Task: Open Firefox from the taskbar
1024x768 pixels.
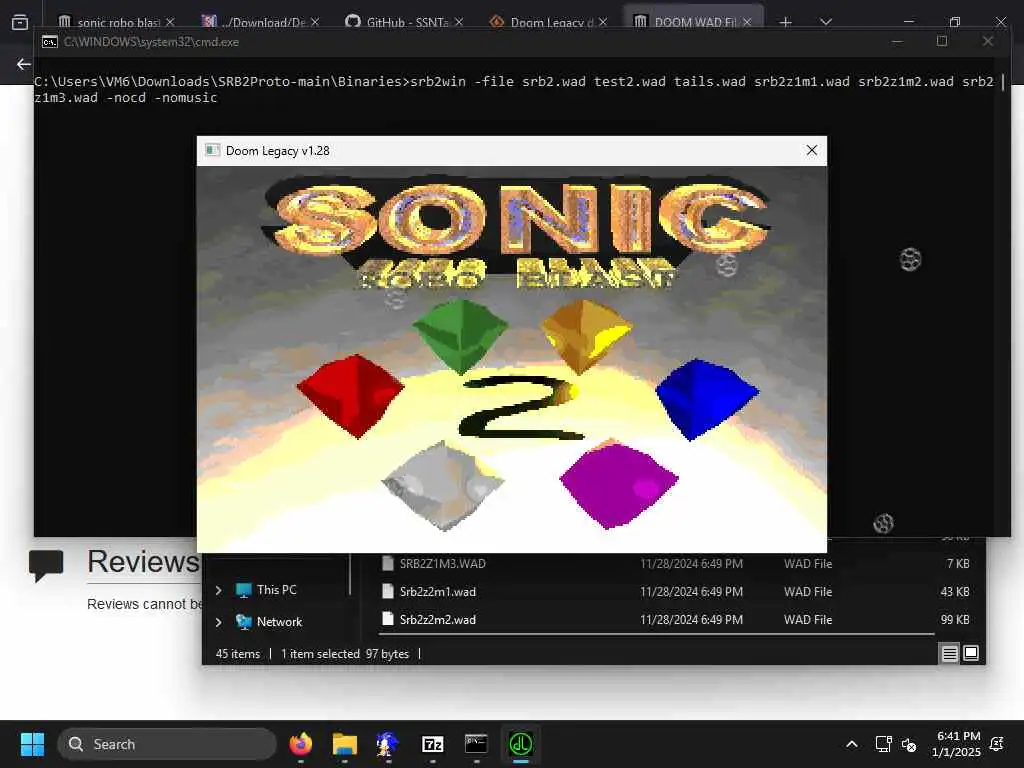Action: pyautogui.click(x=301, y=744)
